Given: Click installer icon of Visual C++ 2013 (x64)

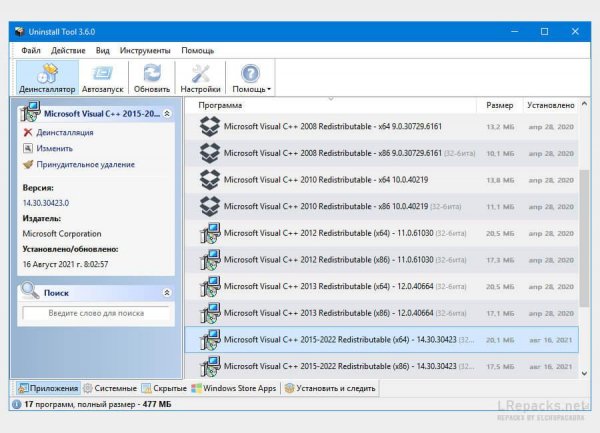Looking at the screenshot, I should pos(210,286).
